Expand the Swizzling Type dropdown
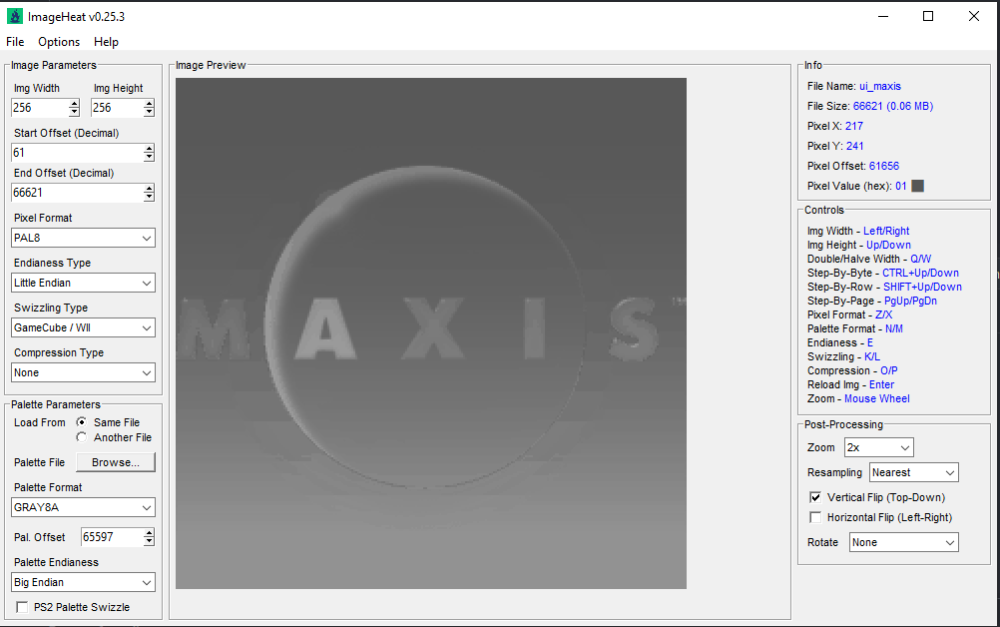 (x=84, y=328)
